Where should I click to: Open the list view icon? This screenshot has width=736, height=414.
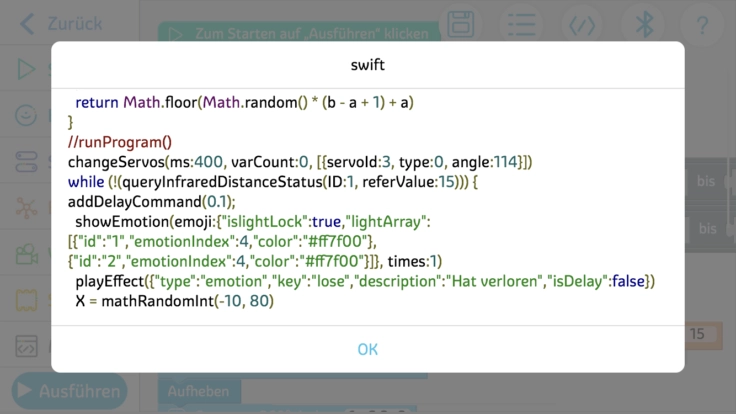pyautogui.click(x=521, y=24)
